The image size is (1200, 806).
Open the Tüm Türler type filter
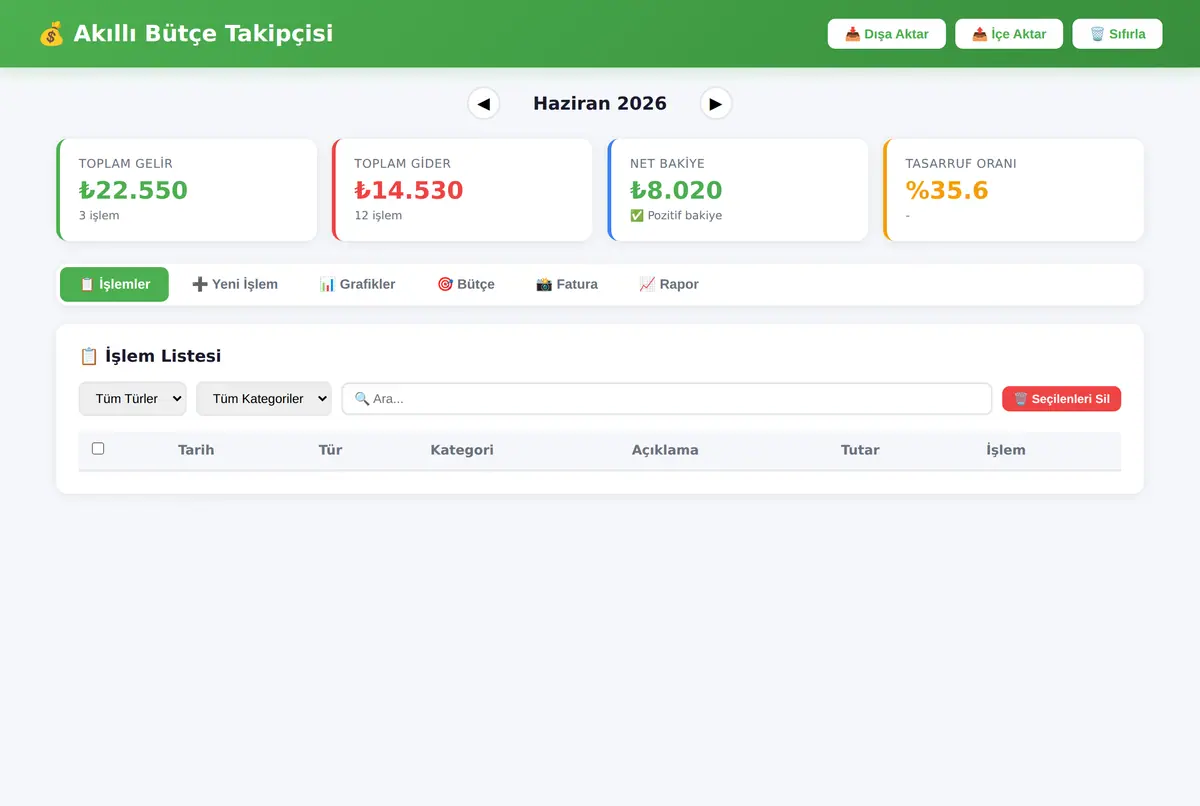coord(132,399)
